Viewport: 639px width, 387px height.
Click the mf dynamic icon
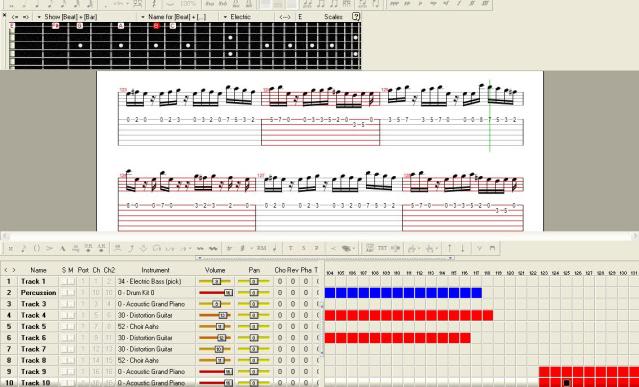tap(446, 4)
